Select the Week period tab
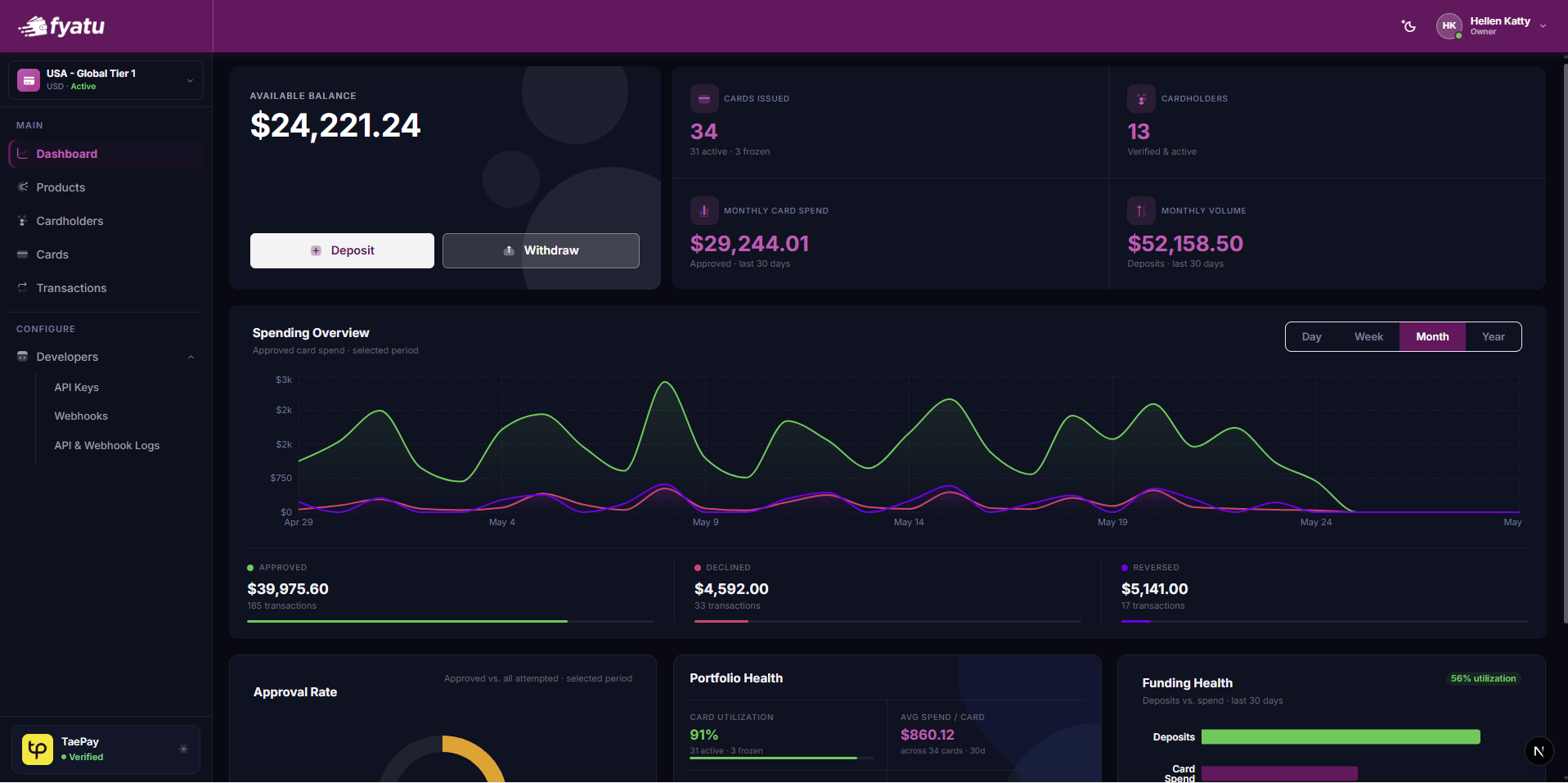1568x783 pixels. click(1368, 336)
